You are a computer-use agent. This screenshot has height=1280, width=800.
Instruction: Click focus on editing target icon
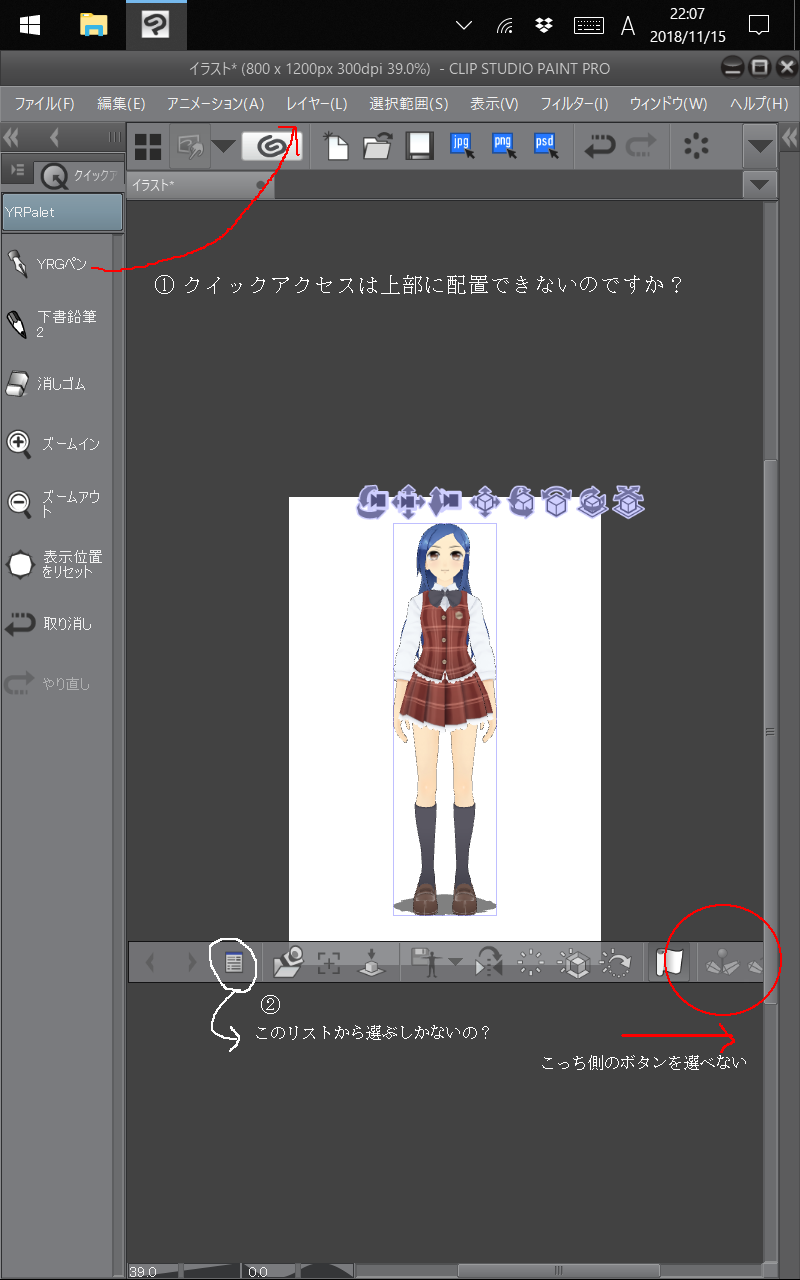(329, 963)
